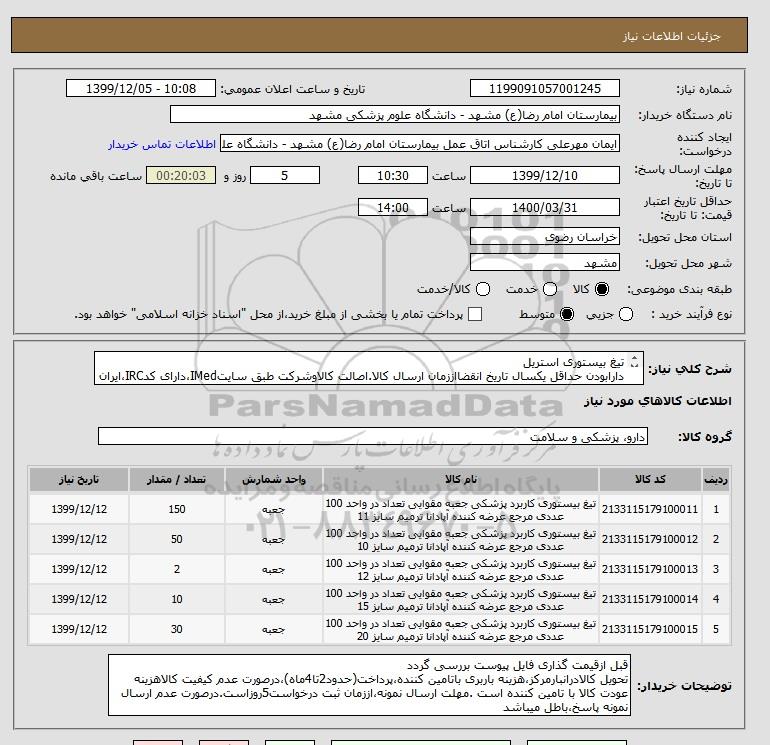Click the goods group field دارو، پزشکی و سلامت
Image resolution: width=770 pixels, height=745 pixels.
tap(373, 436)
